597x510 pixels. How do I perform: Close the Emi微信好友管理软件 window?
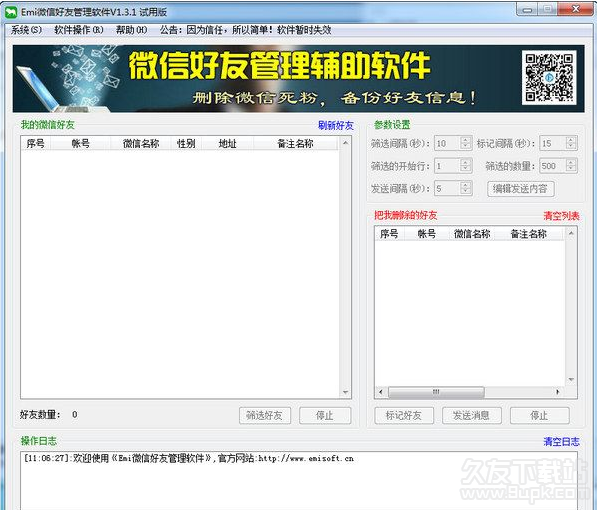576,9
